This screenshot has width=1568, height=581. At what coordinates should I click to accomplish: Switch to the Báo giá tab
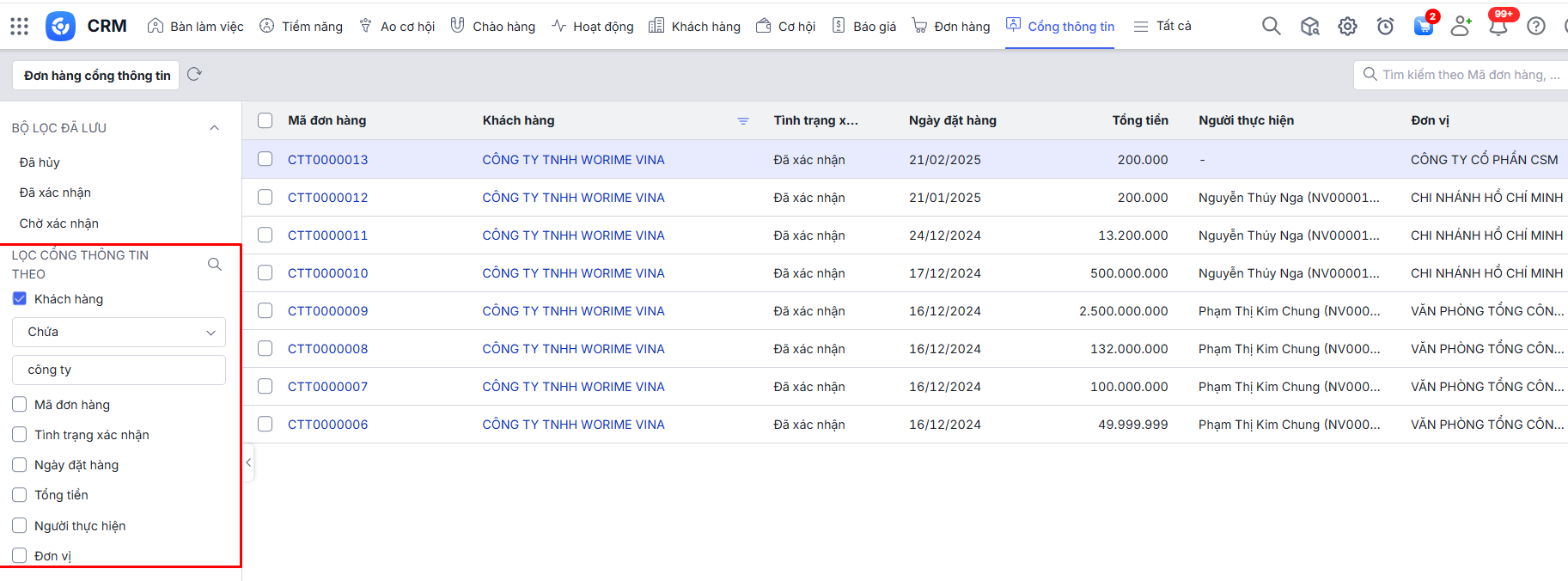pos(864,27)
